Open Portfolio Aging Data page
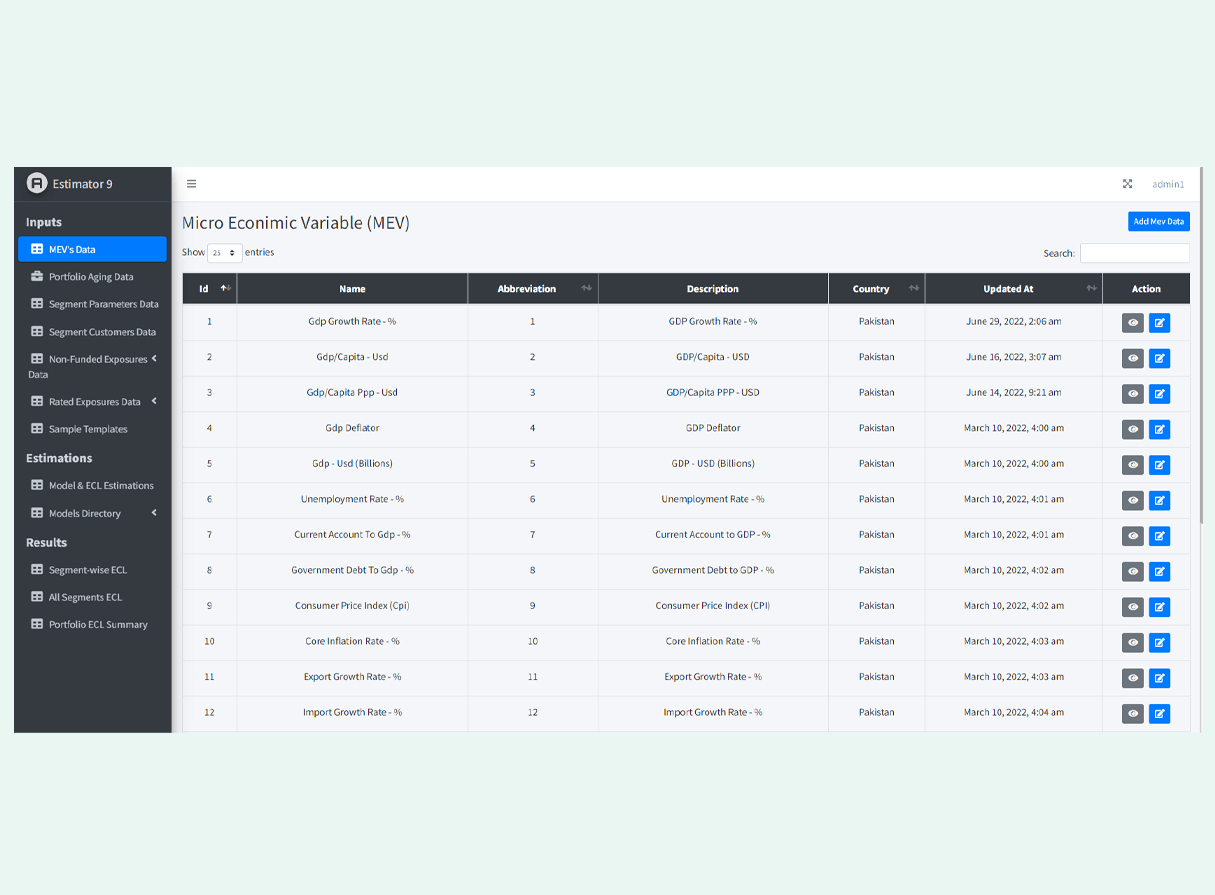This screenshot has height=895, width=1215. [90, 277]
